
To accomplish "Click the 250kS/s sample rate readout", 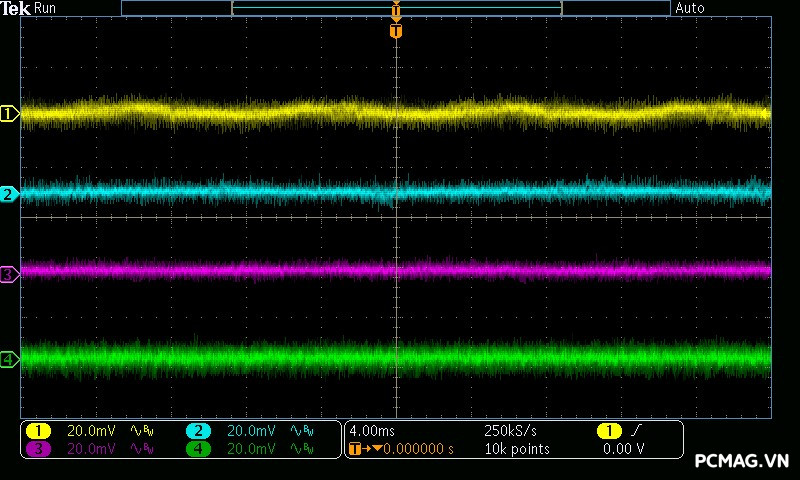I will click(510, 431).
